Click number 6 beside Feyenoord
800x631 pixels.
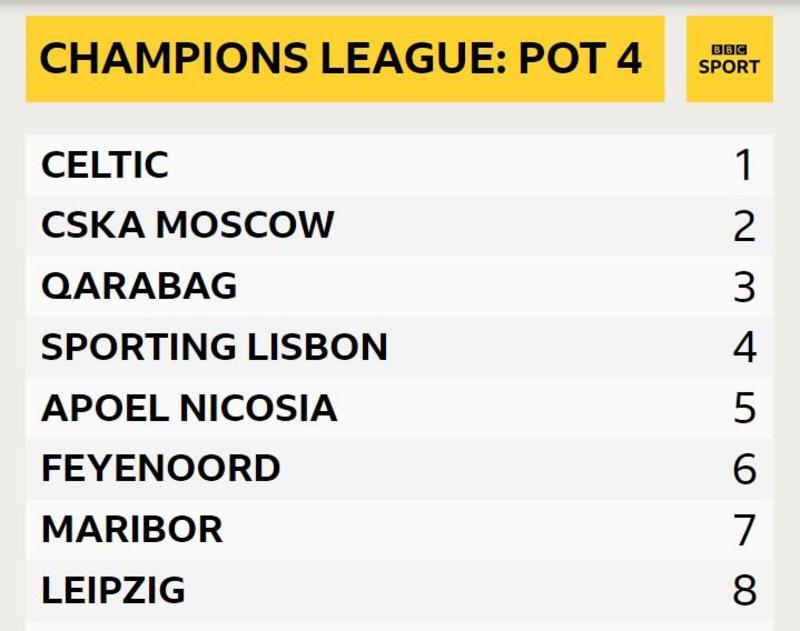743,469
